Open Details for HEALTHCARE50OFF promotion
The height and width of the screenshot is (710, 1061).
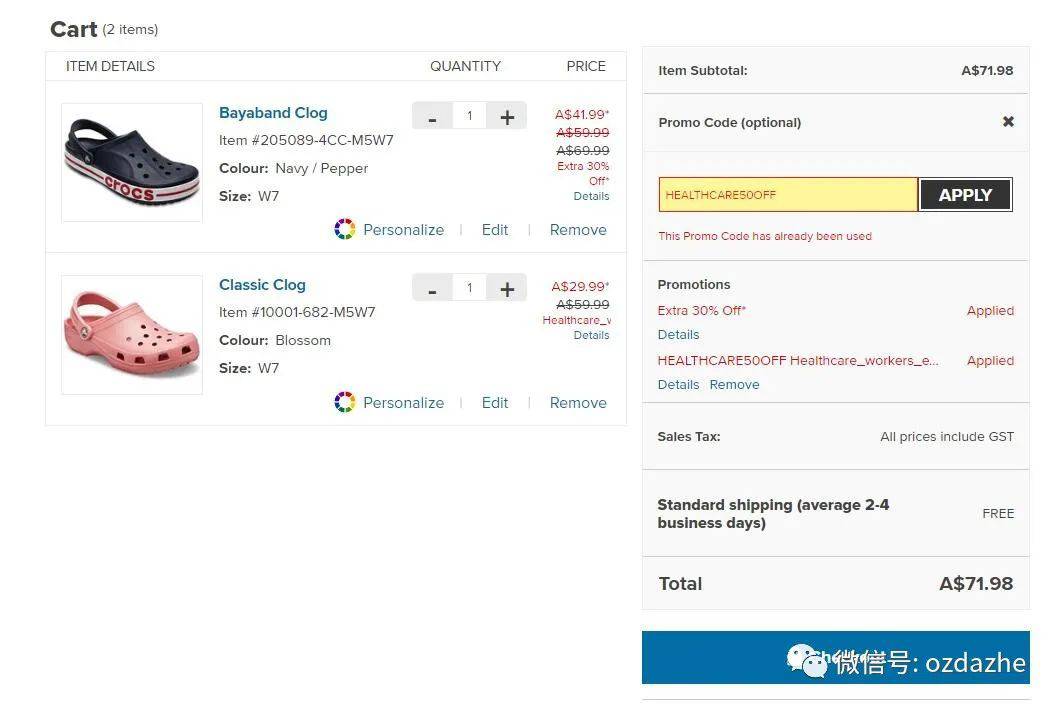coord(678,384)
